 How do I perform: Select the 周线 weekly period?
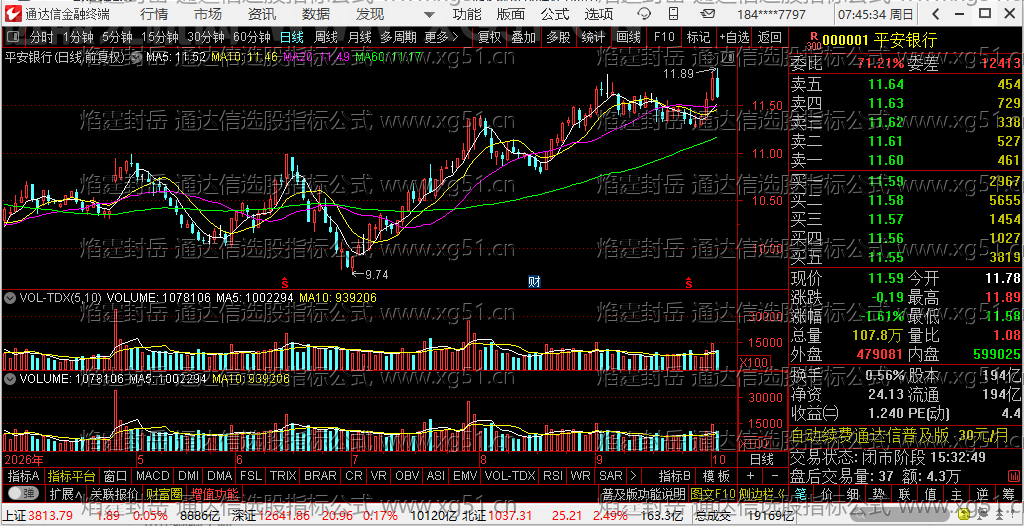(326, 37)
